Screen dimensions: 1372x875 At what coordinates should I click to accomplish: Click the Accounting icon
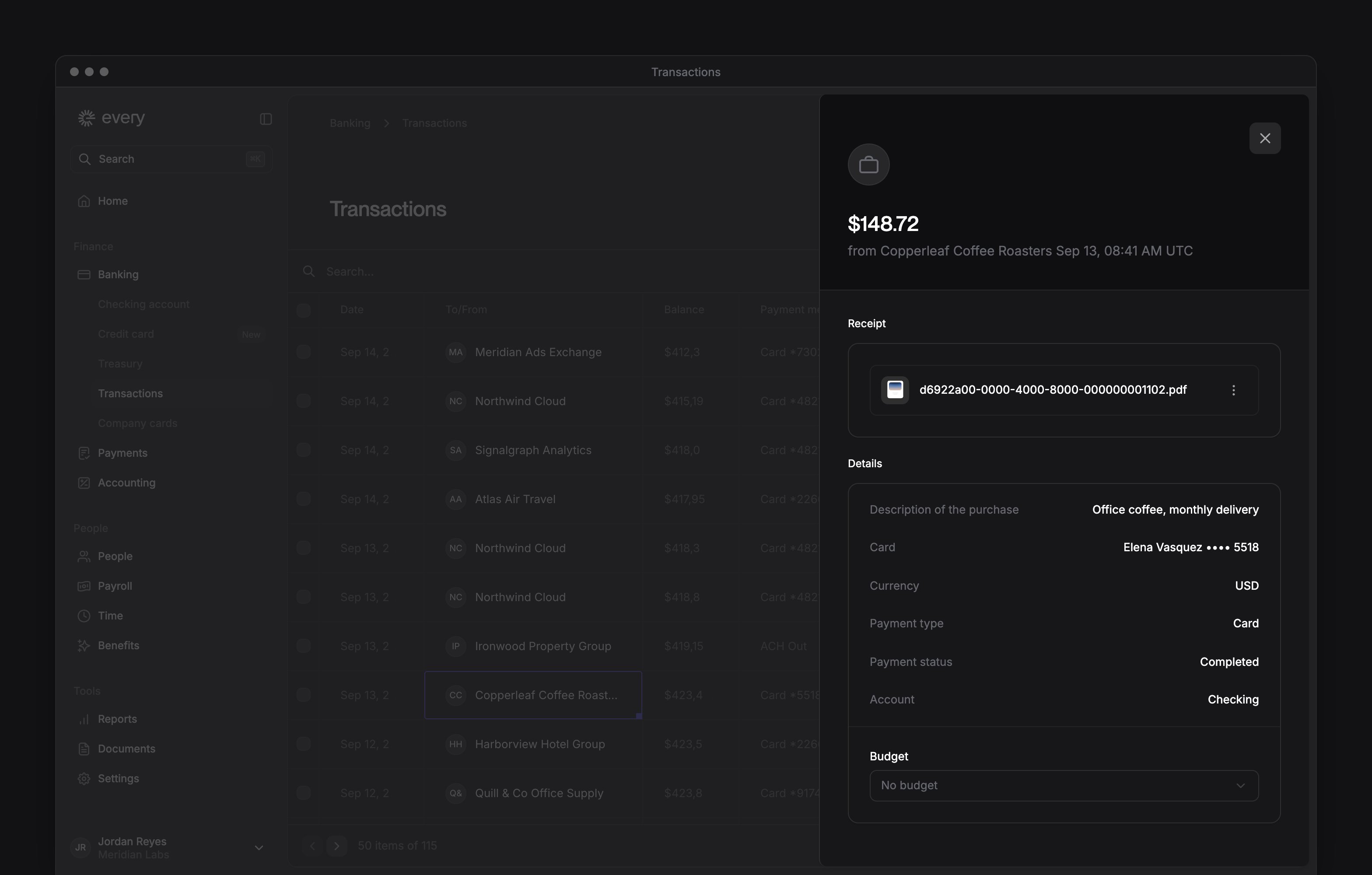(x=84, y=483)
